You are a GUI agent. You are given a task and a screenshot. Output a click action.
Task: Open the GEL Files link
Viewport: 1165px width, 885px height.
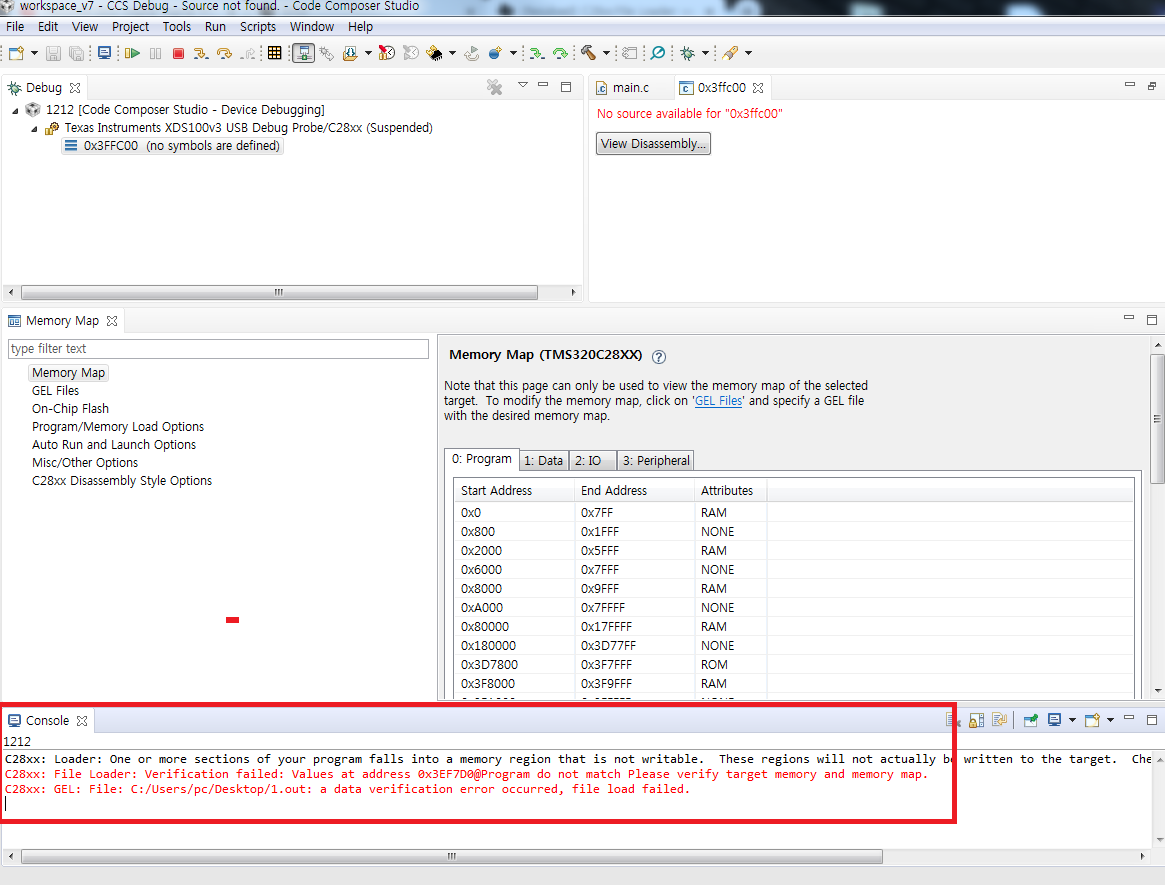[x=718, y=402]
